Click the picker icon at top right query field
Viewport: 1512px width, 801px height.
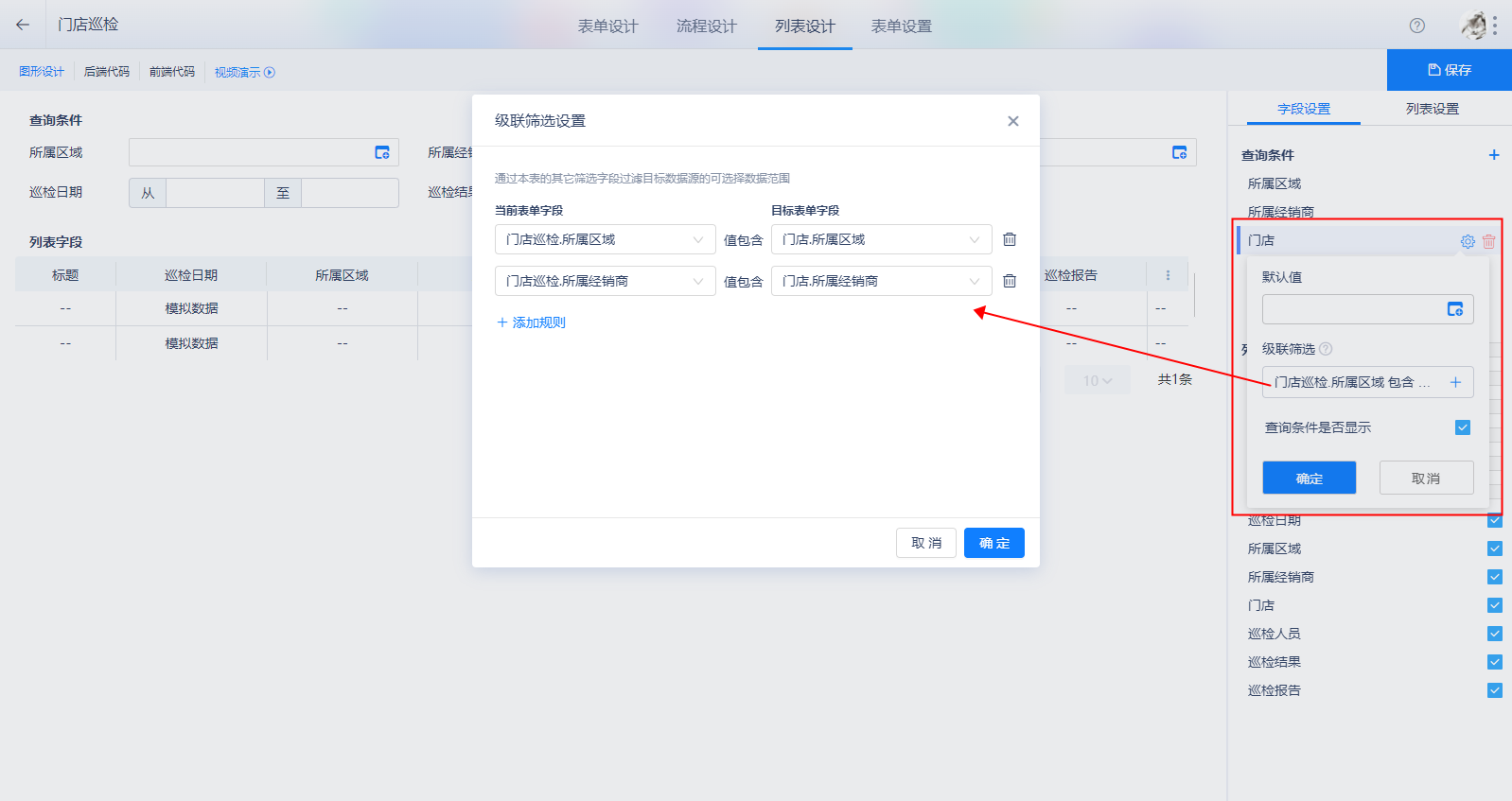click(x=1180, y=152)
